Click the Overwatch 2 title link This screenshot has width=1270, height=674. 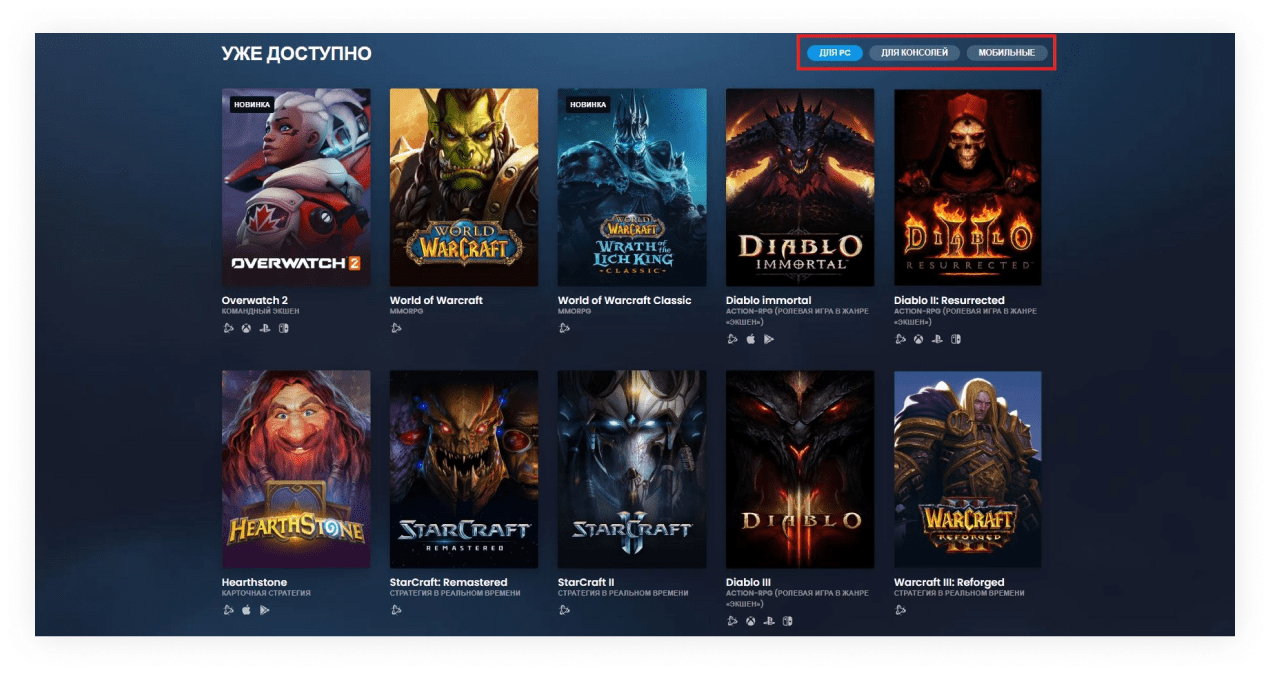tap(255, 300)
